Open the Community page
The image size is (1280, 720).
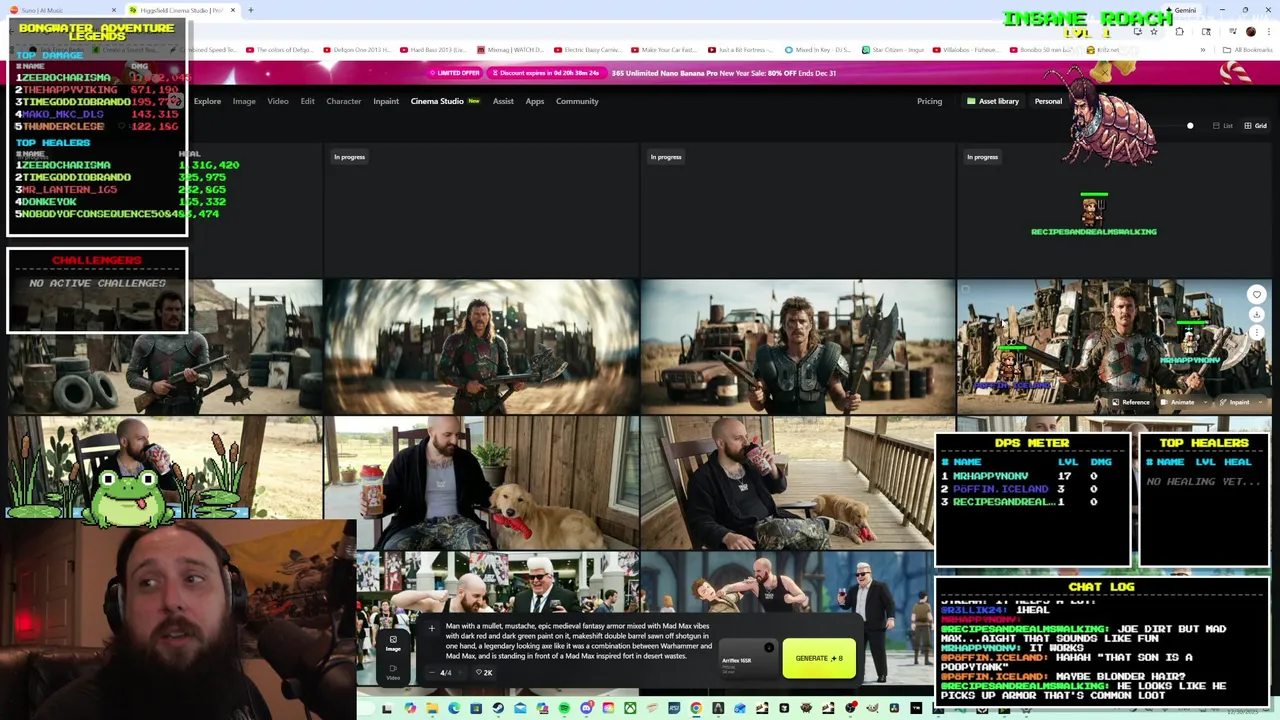[x=577, y=101]
